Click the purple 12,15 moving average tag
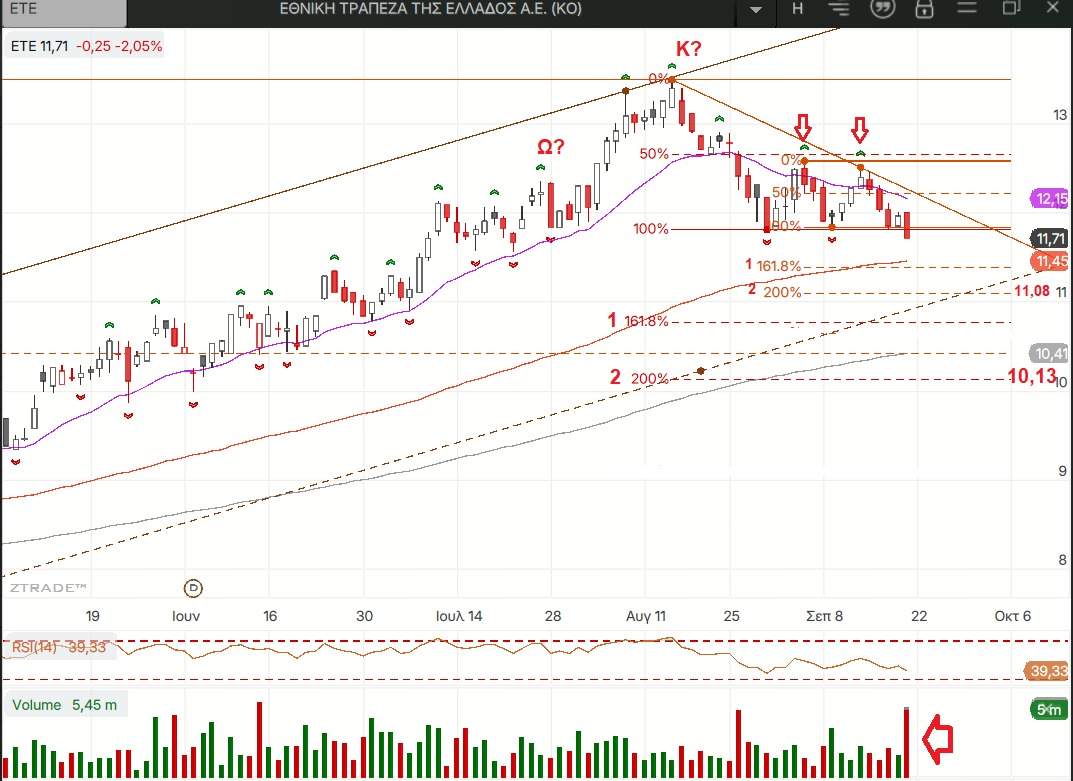Image resolution: width=1073 pixels, height=781 pixels. click(1051, 199)
